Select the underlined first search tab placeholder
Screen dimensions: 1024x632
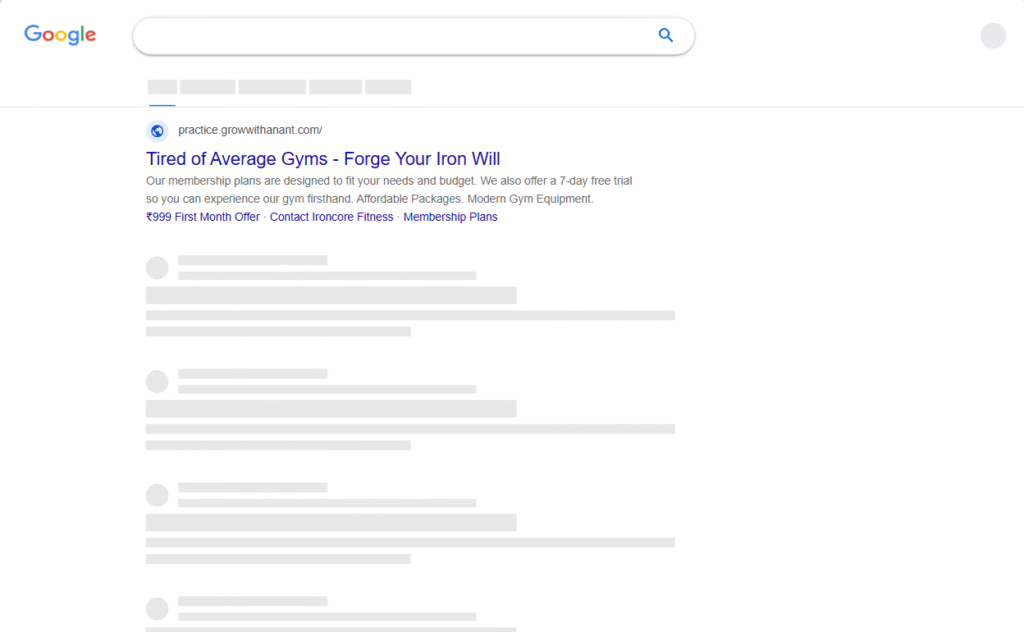[162, 87]
